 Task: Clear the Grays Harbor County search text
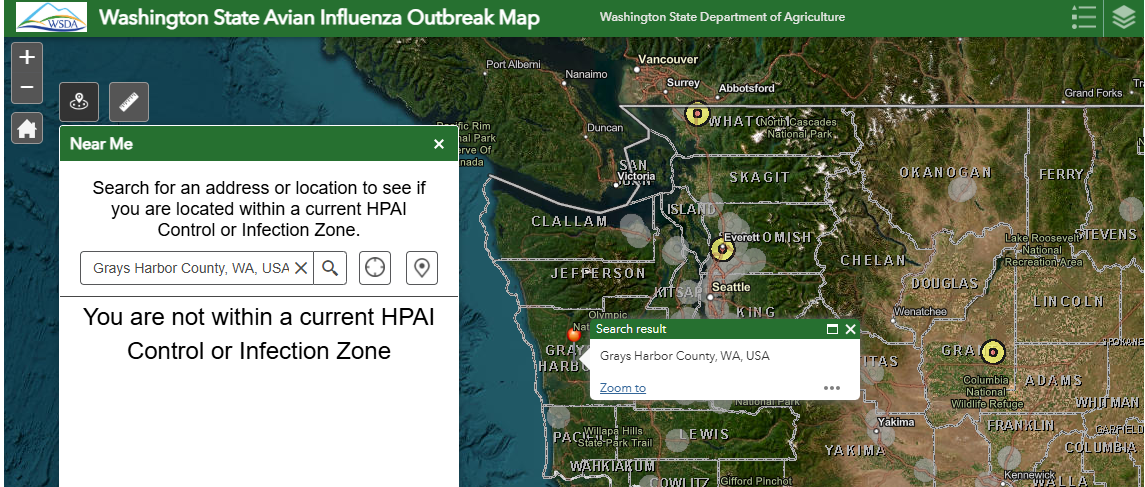pyautogui.click(x=301, y=268)
